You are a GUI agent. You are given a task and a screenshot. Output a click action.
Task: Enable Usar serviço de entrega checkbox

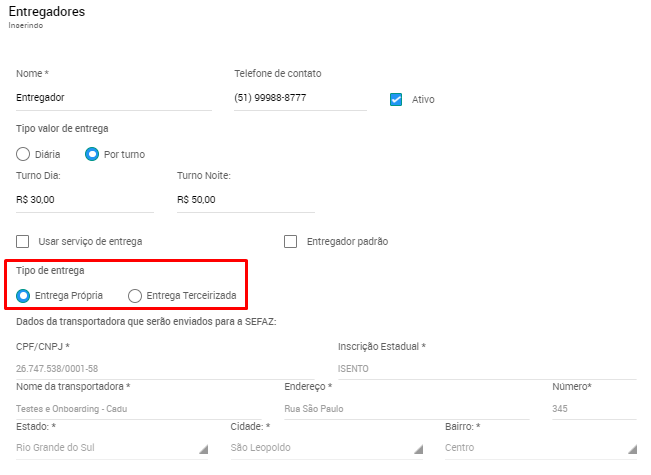point(24,241)
